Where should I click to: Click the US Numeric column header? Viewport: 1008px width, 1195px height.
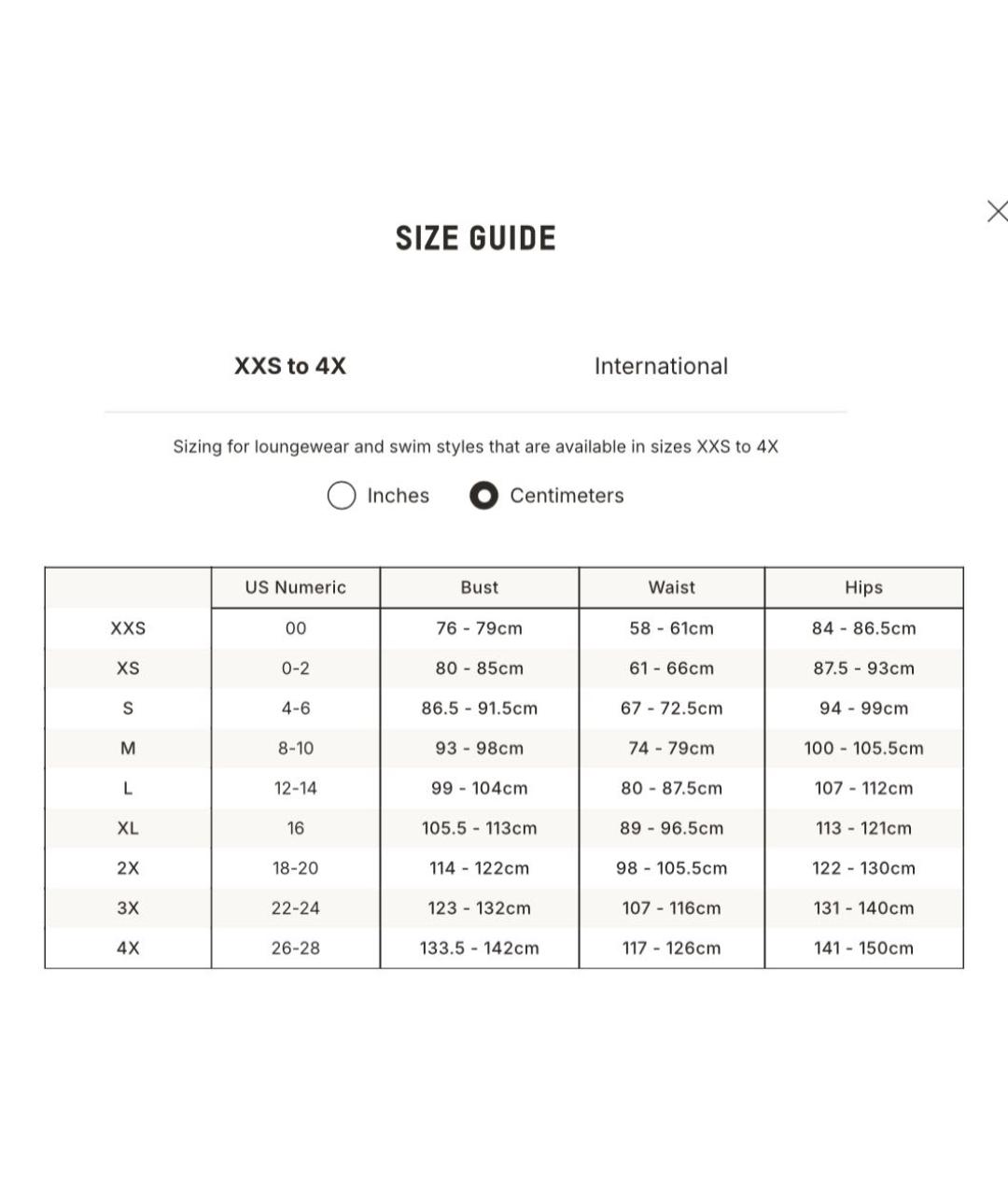(x=295, y=587)
